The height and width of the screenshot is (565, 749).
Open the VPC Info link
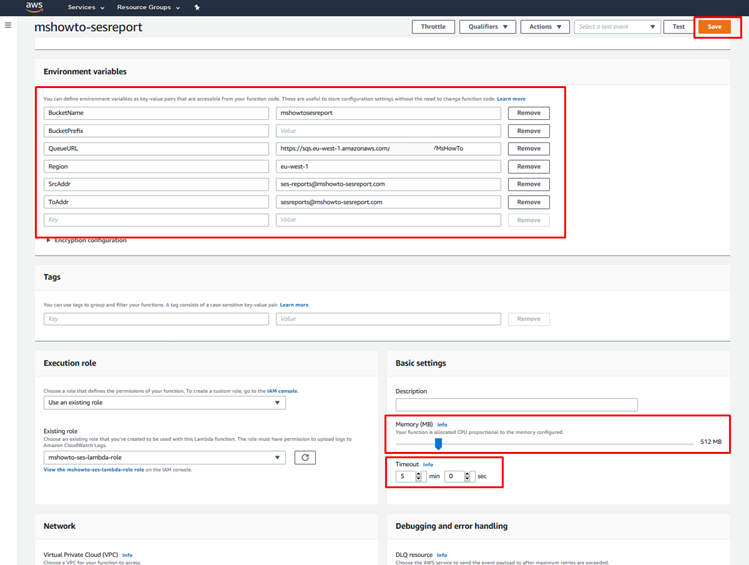point(127,555)
